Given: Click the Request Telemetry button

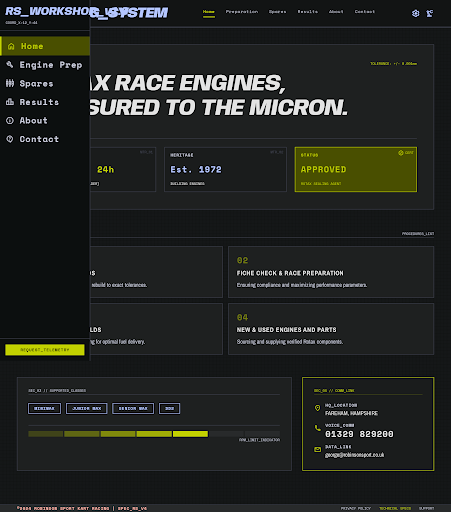Looking at the screenshot, I should (45, 350).
